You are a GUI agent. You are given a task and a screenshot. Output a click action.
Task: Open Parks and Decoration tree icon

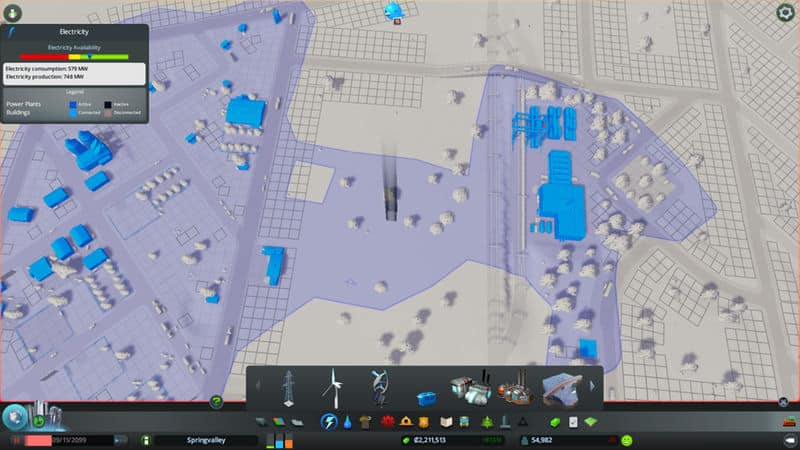[485, 422]
